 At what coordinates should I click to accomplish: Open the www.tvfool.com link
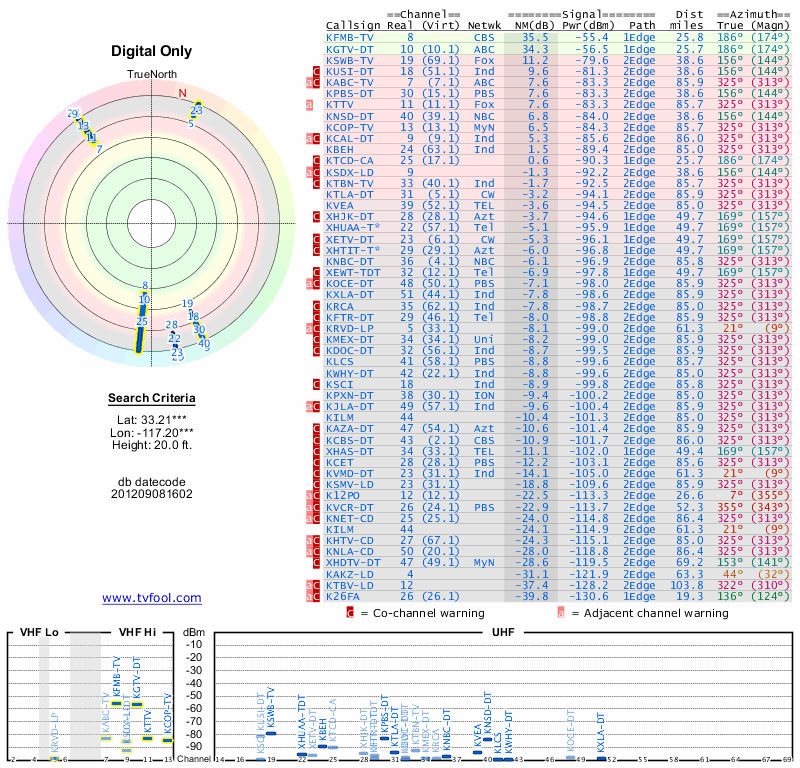tap(152, 598)
